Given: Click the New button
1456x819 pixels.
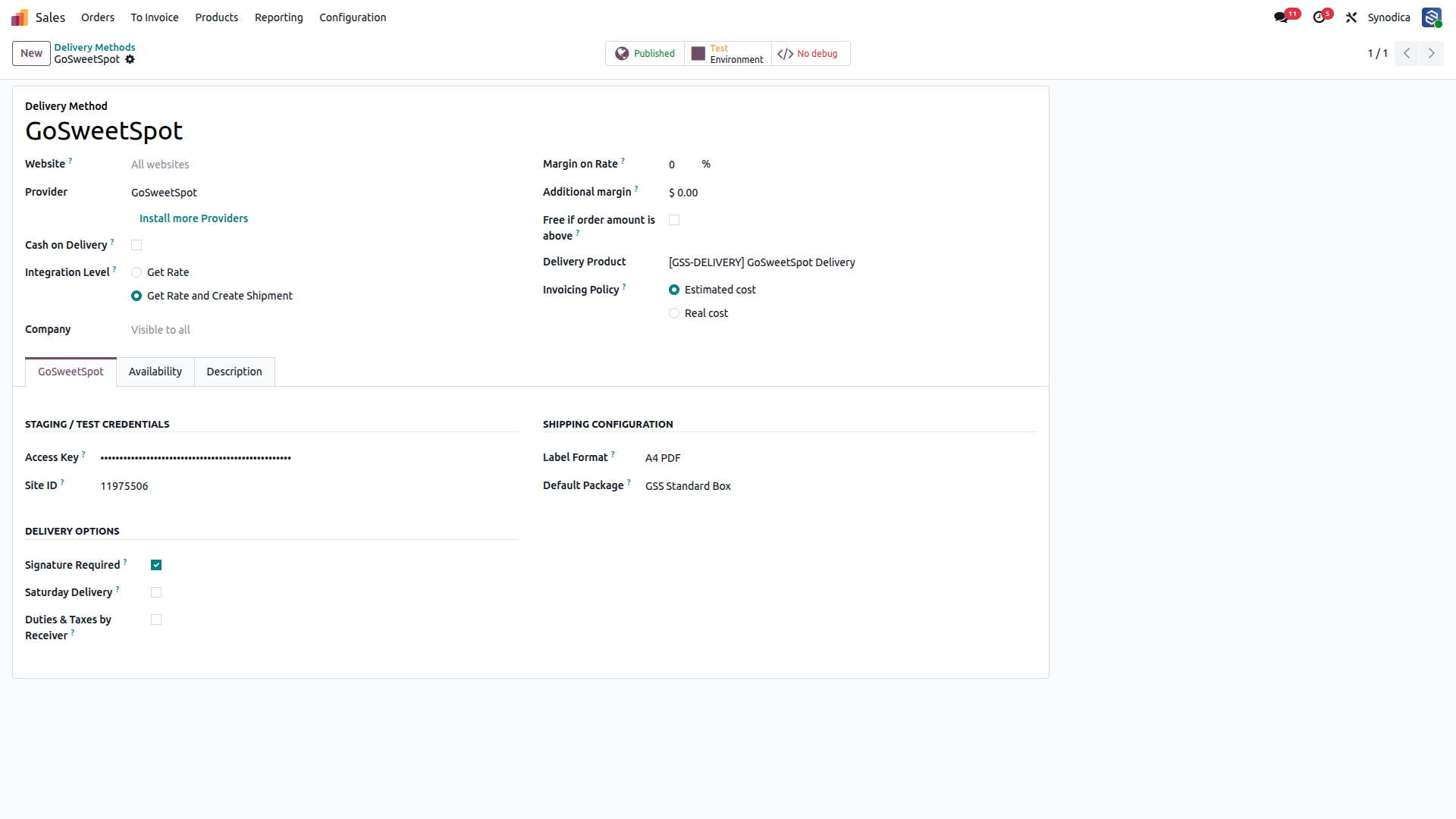Looking at the screenshot, I should point(31,53).
